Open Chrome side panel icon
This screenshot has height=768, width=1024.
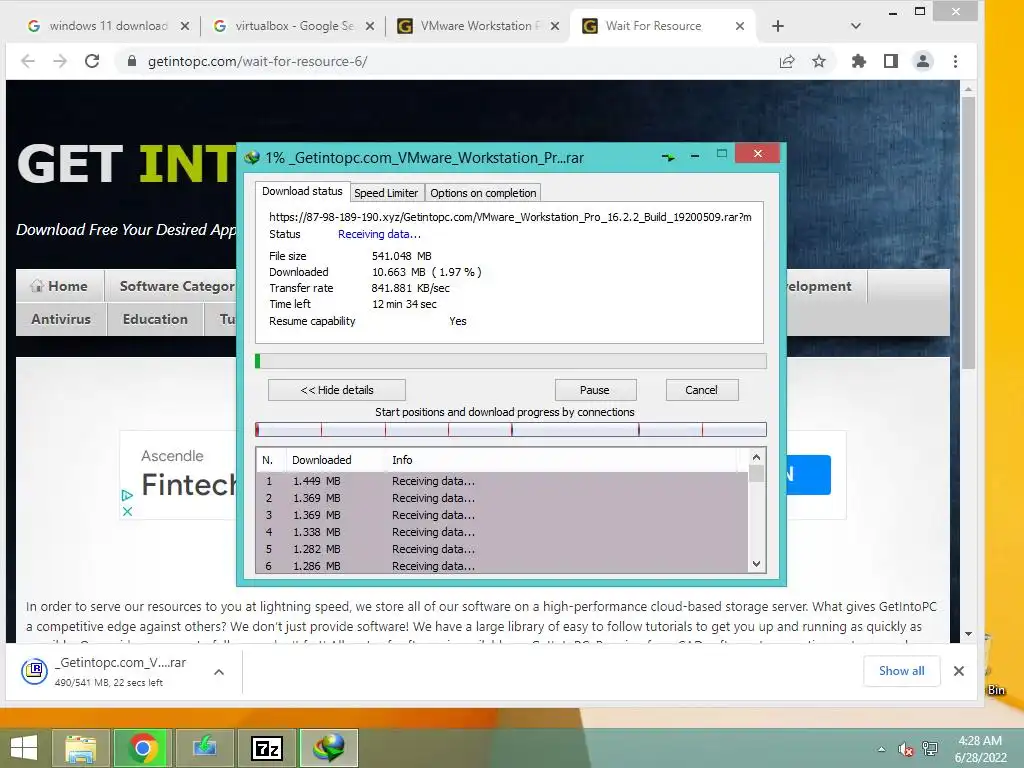[891, 61]
